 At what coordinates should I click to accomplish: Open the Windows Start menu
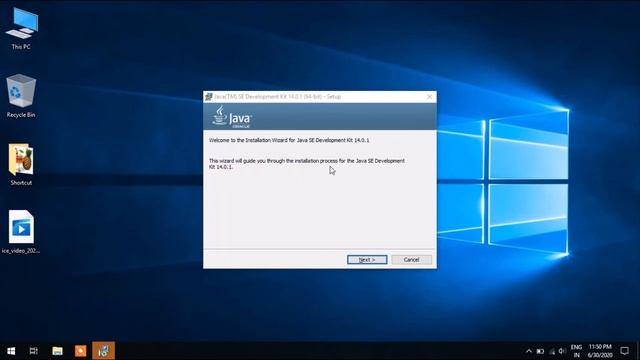point(11,351)
